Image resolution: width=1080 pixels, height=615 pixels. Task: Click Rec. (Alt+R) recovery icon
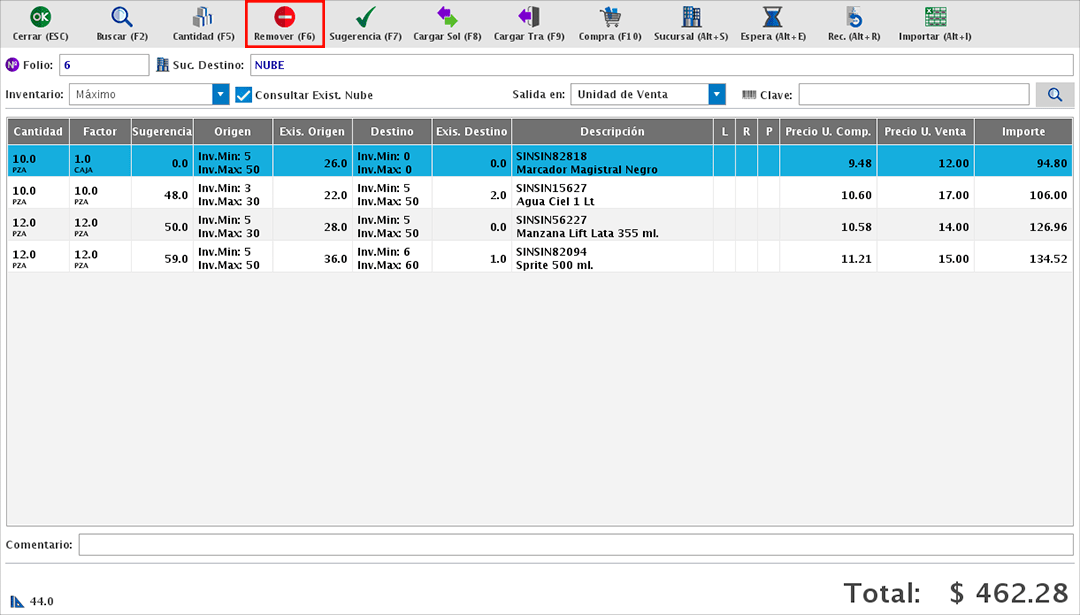click(854, 17)
